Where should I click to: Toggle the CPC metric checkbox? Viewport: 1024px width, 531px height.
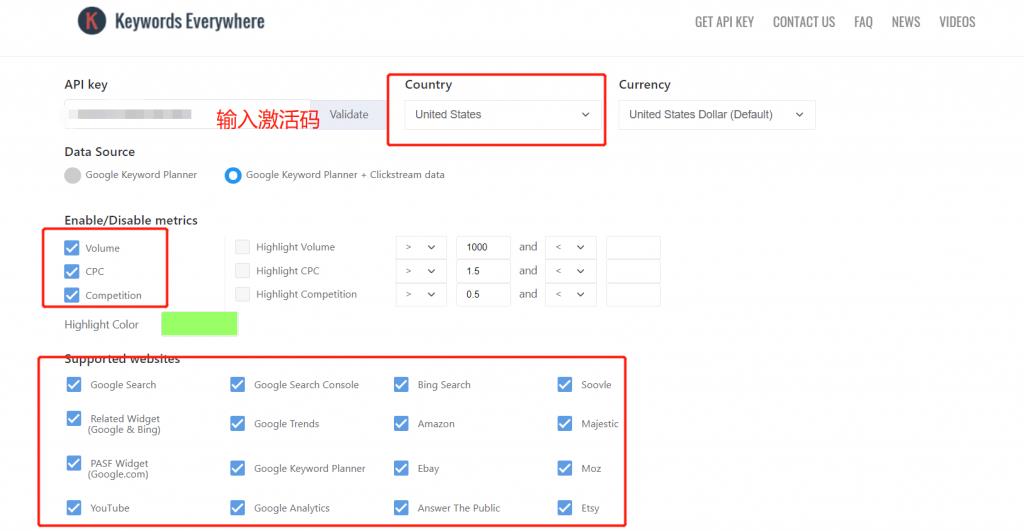(x=72, y=271)
